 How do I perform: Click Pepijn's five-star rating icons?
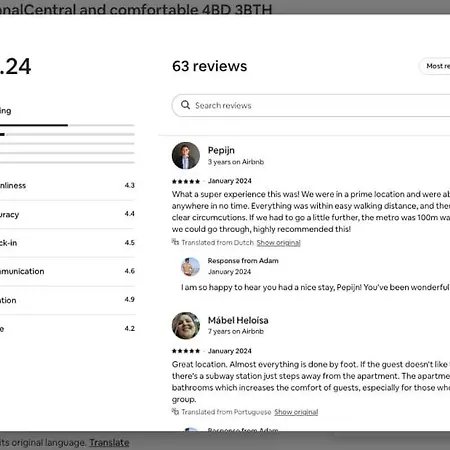coord(186,181)
